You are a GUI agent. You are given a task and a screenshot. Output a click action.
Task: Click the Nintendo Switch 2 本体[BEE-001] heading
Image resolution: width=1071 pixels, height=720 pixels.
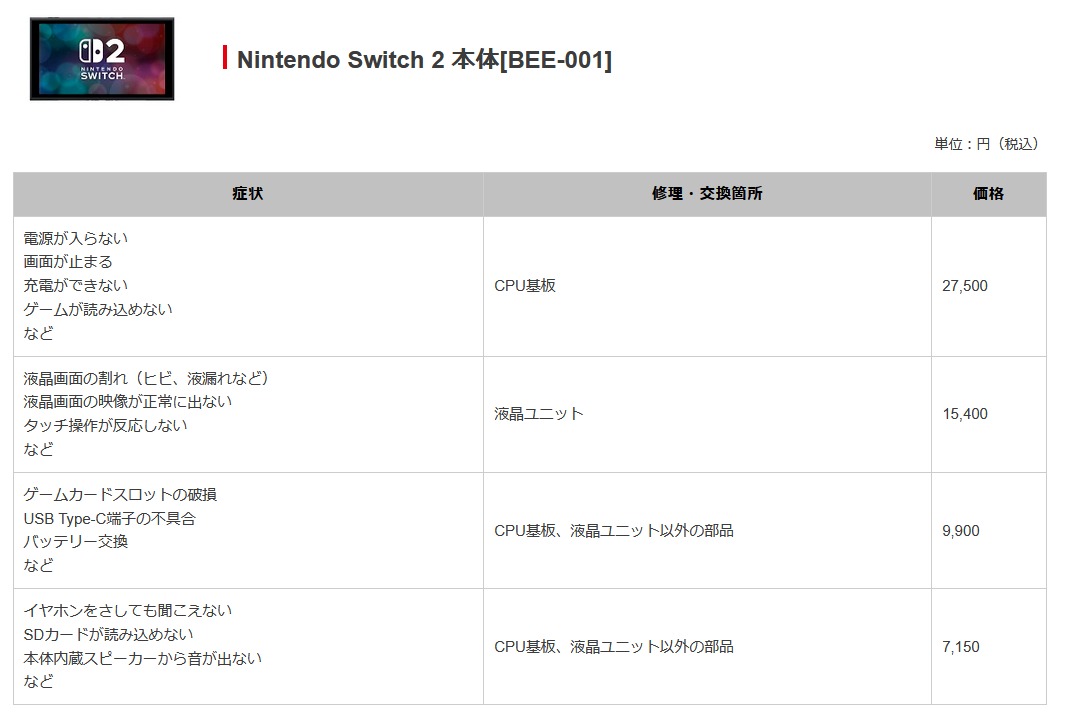[x=424, y=60]
